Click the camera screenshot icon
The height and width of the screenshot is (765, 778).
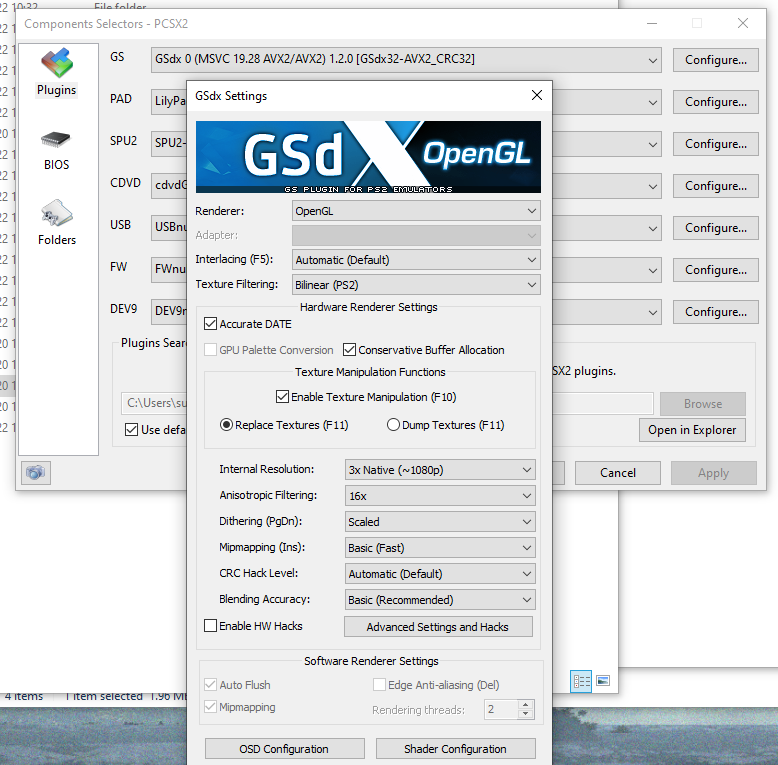click(36, 473)
